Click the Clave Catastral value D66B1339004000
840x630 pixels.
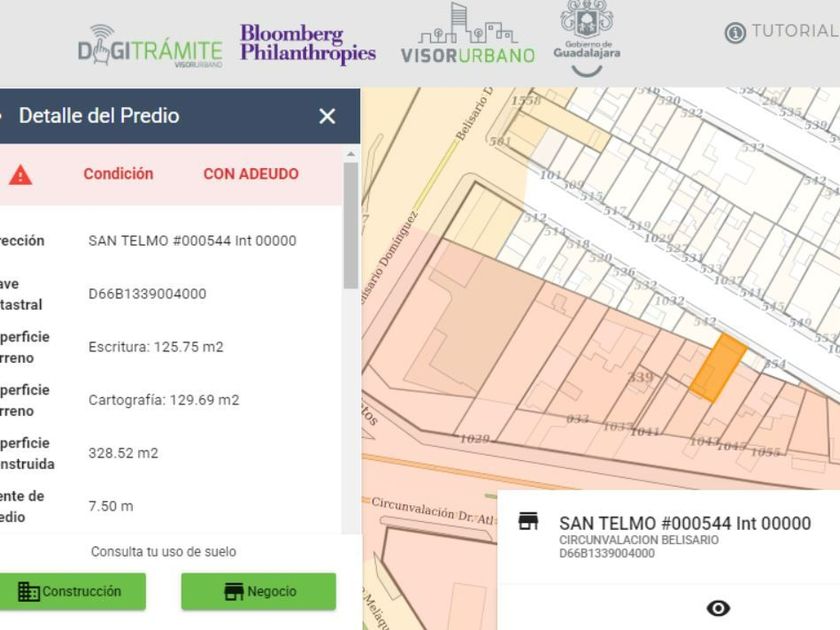tap(147, 294)
